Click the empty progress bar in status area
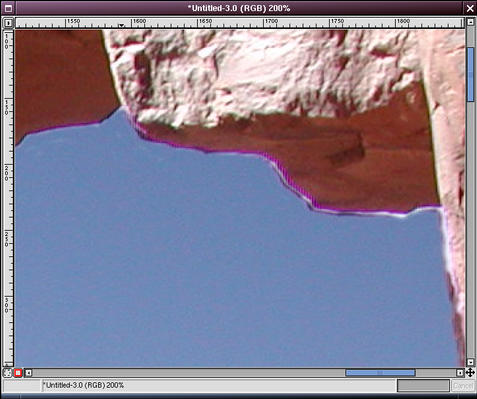This screenshot has width=477, height=399. 423,386
